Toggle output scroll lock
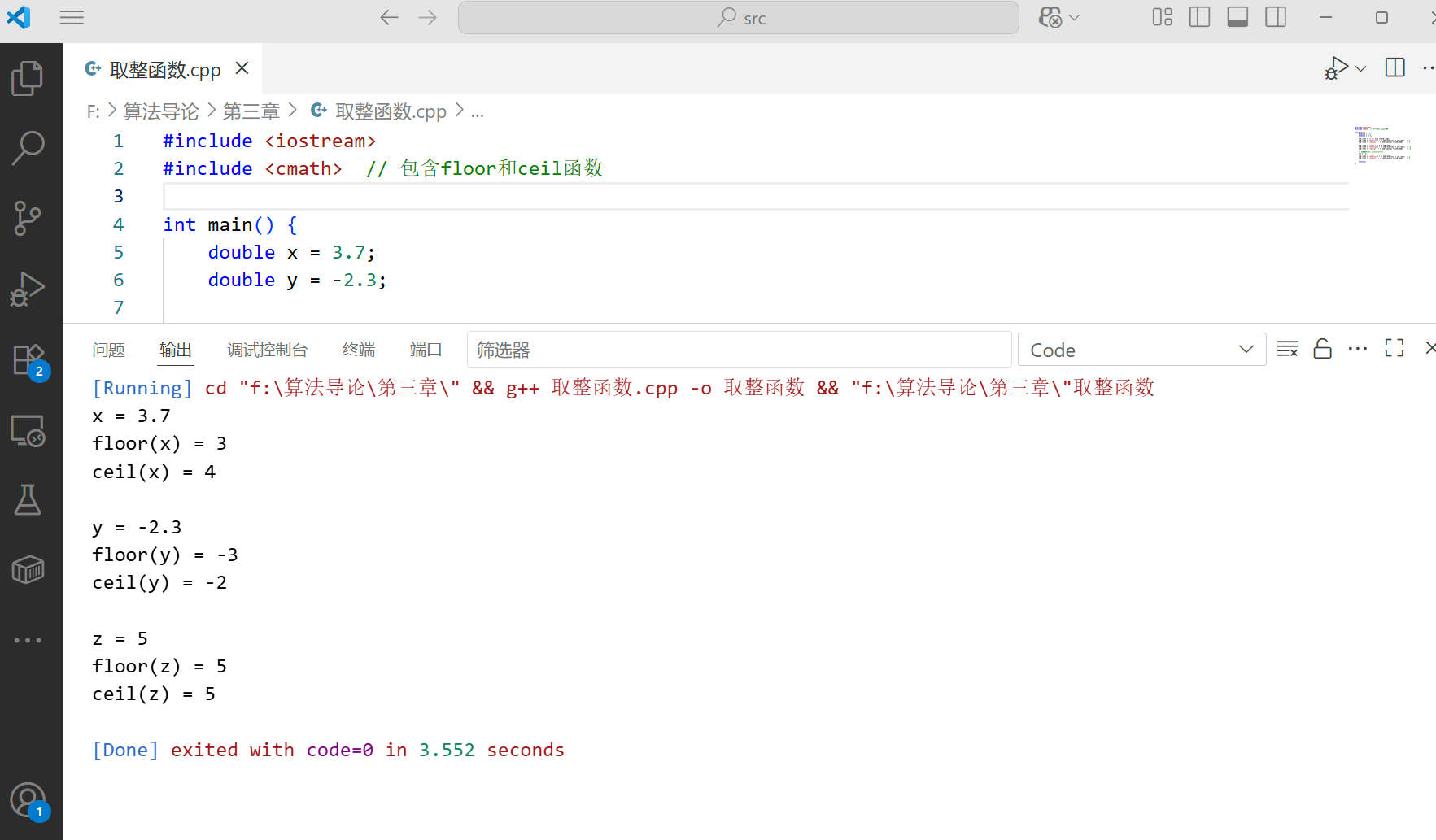1436x840 pixels. click(1323, 349)
